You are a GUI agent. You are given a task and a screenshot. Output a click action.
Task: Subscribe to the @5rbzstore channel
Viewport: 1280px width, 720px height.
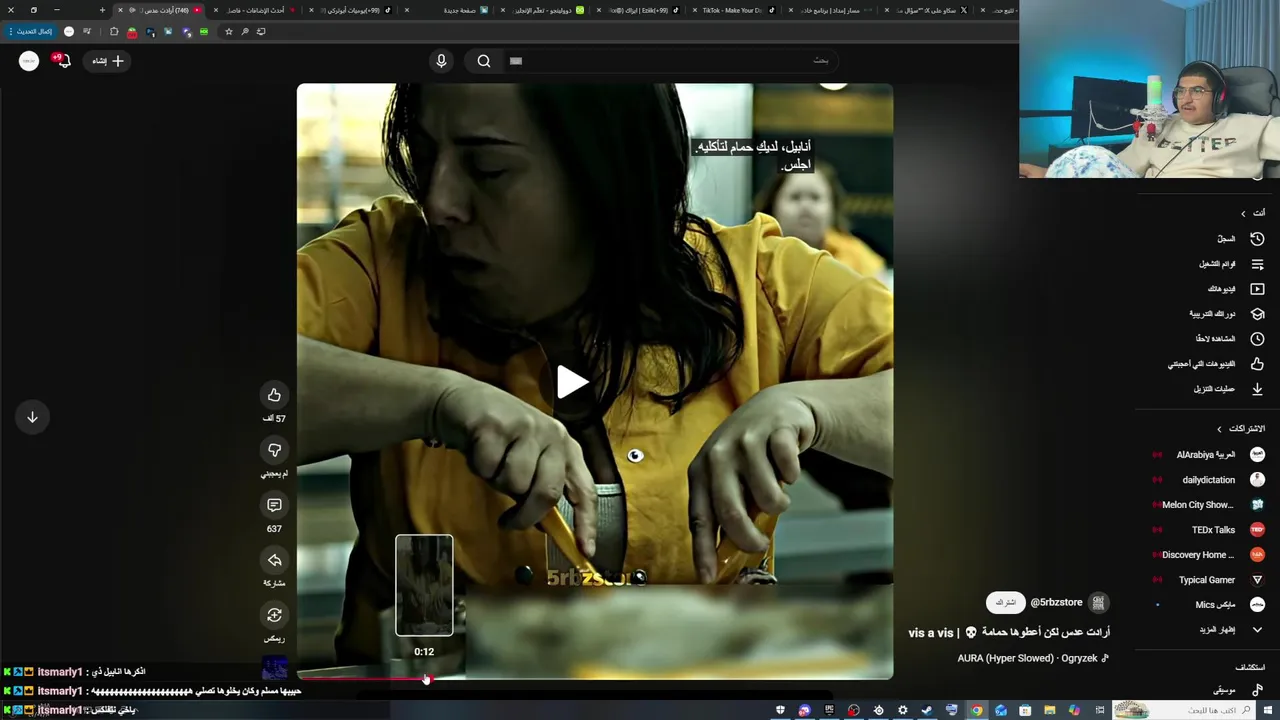[1005, 603]
